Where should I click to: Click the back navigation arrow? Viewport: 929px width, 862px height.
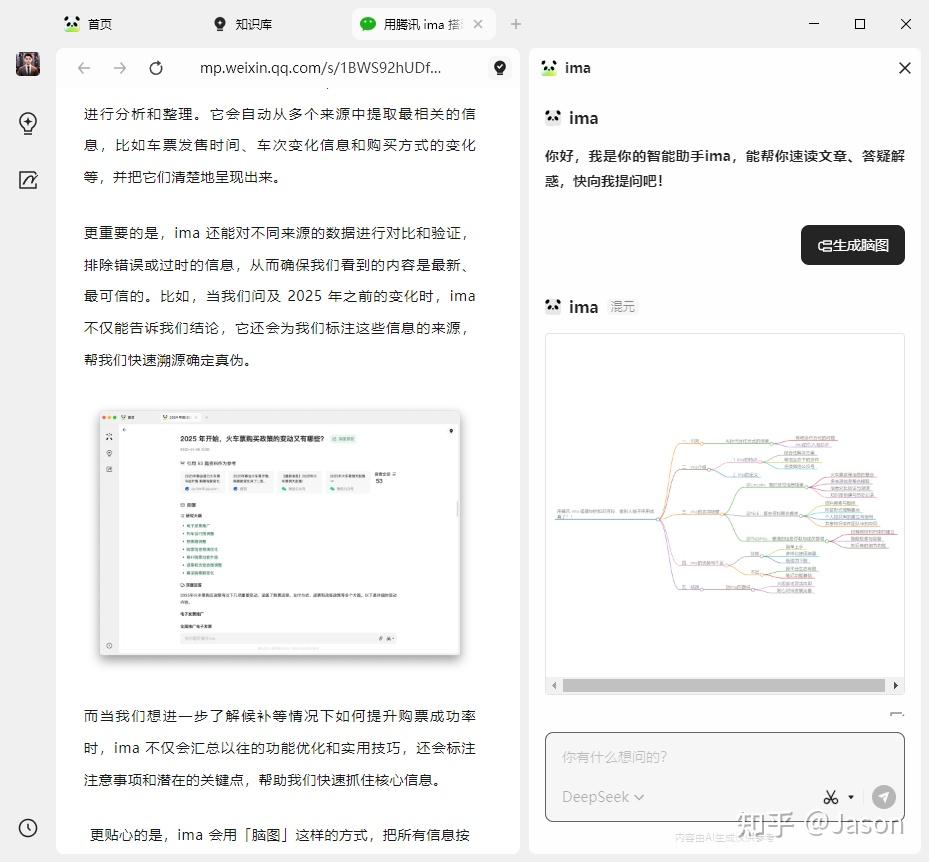84,68
